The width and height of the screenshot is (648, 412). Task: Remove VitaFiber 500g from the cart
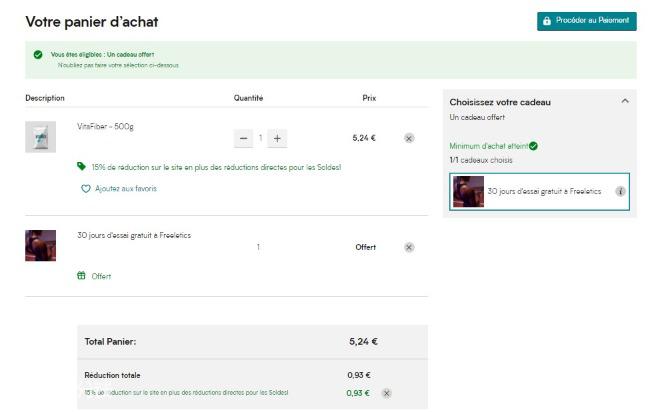coord(409,138)
